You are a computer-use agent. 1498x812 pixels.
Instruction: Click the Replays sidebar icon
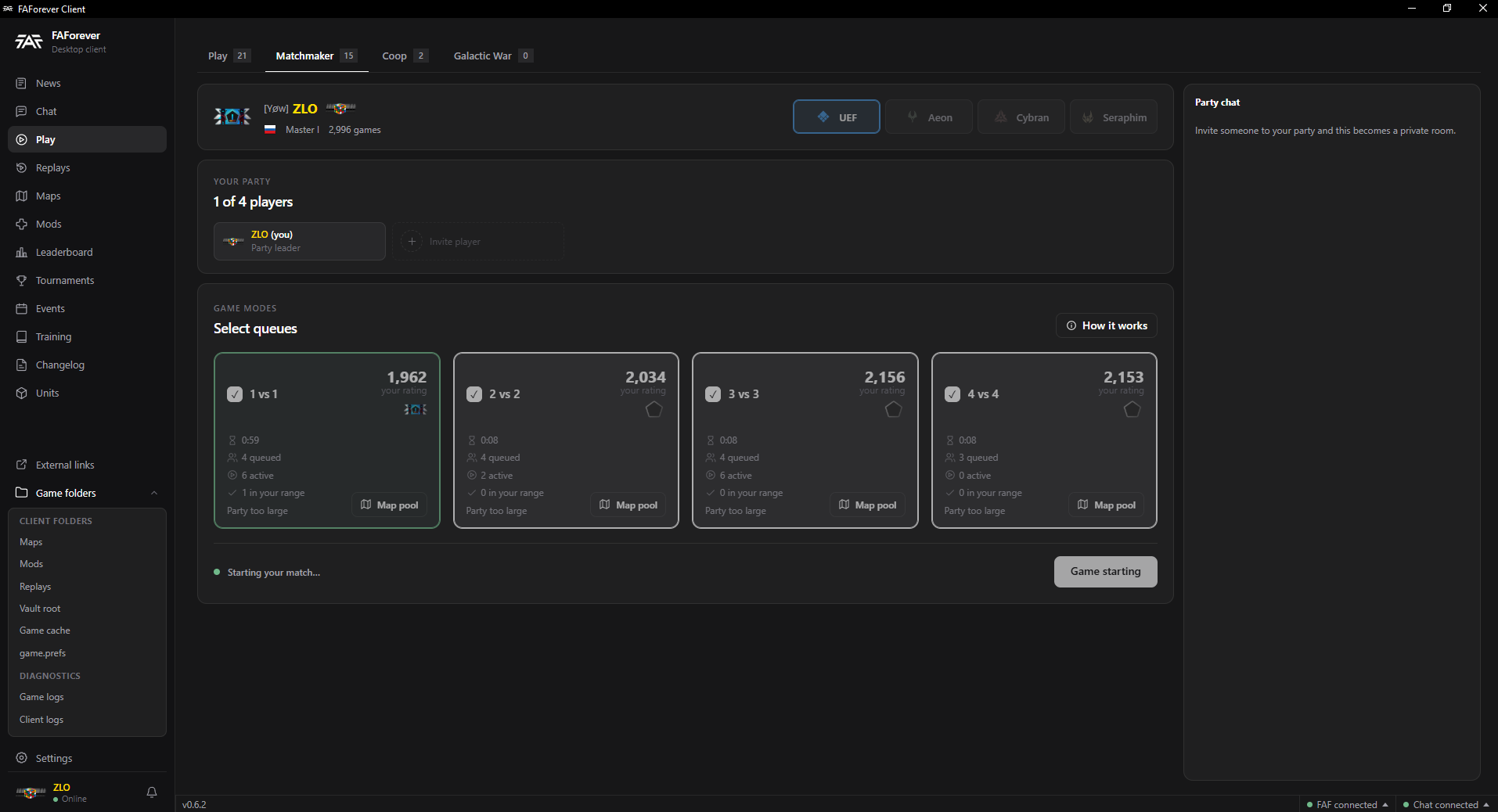coord(22,167)
